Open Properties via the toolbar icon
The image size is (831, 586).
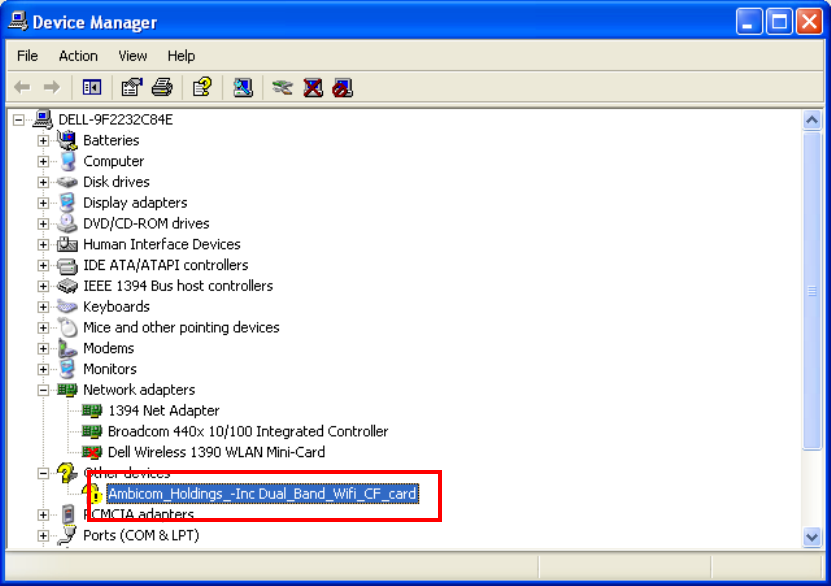pos(132,87)
